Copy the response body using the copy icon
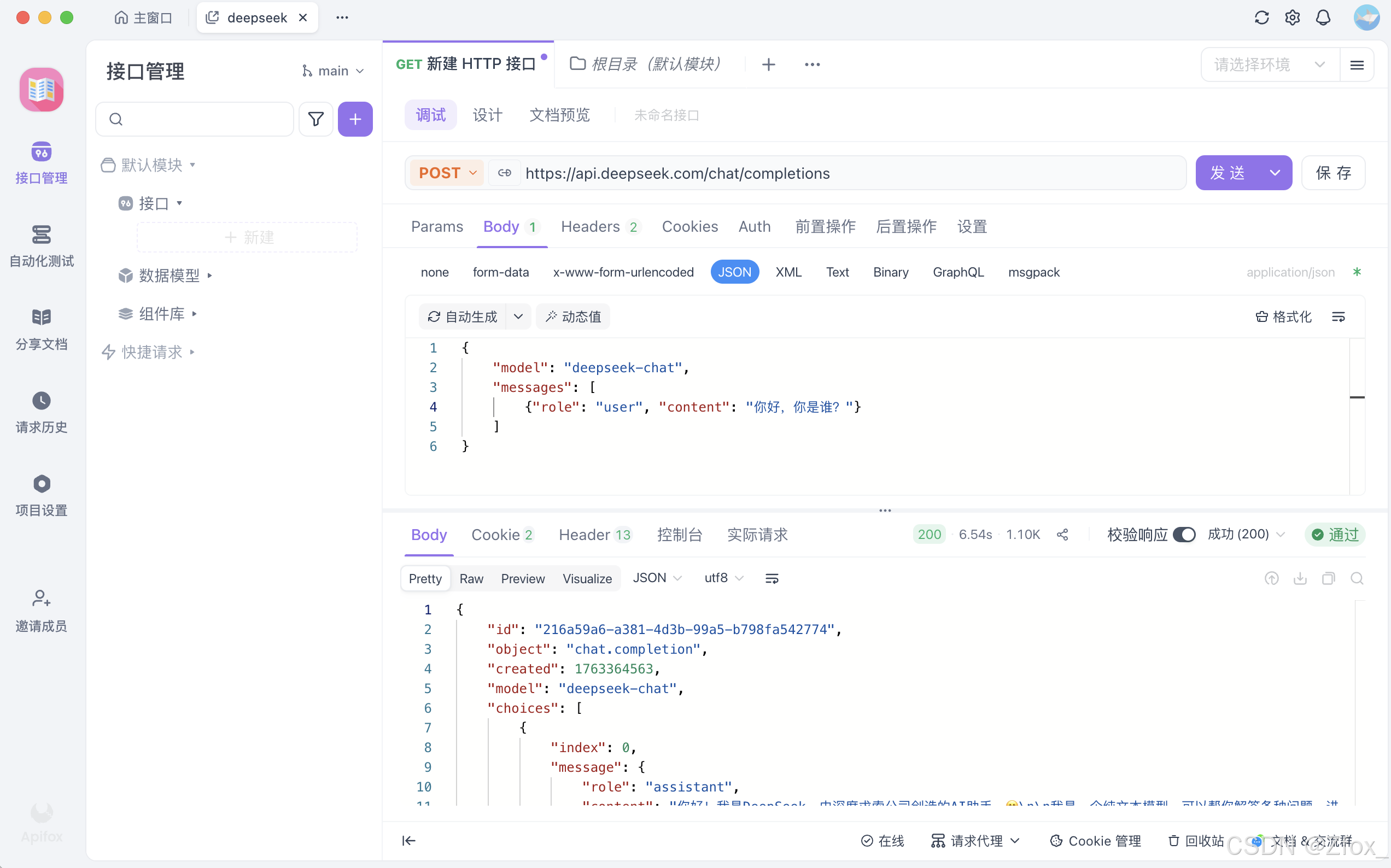Screen dimensions: 1391x868 coord(1328,579)
